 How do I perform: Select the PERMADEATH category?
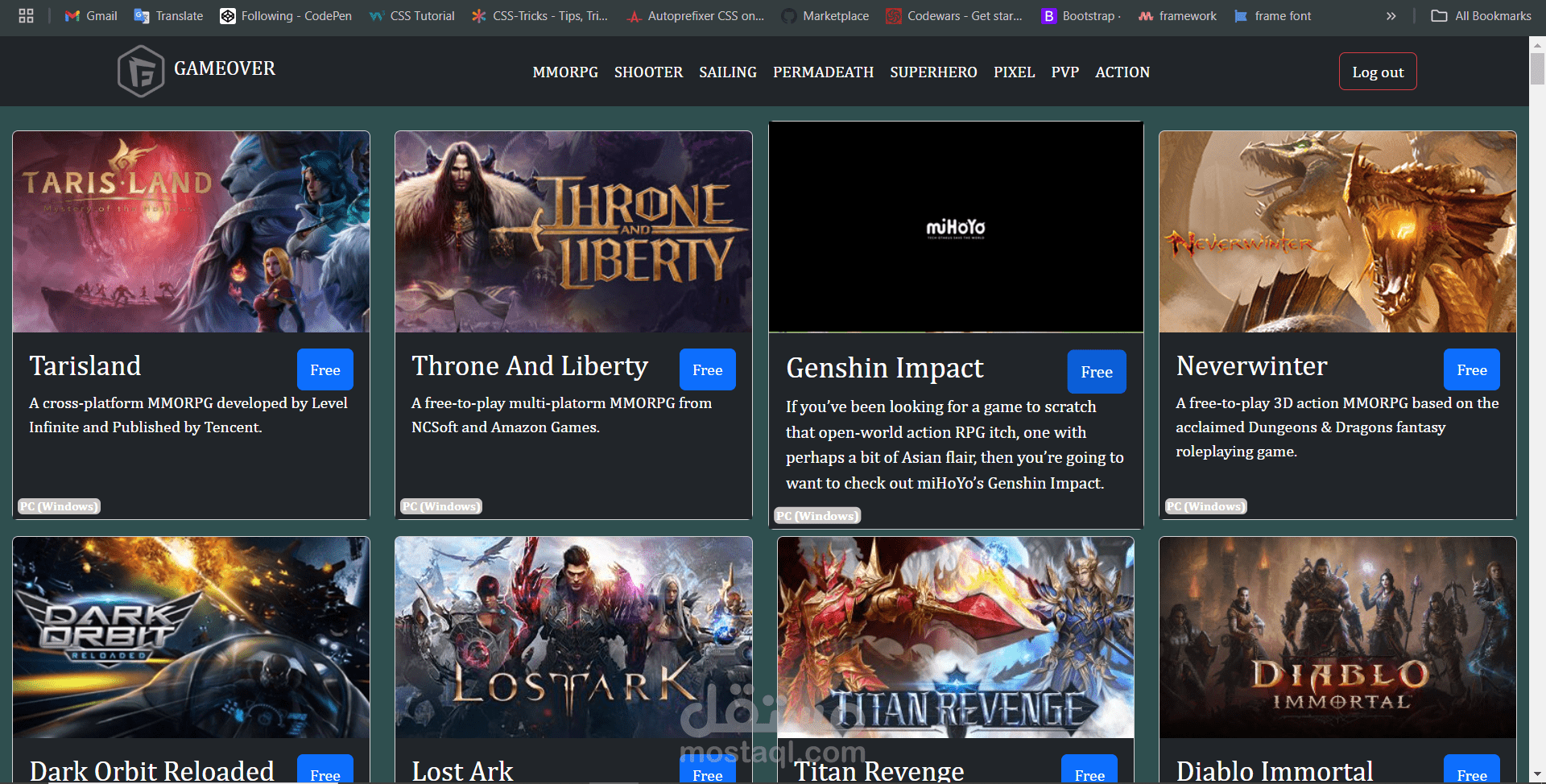pyautogui.click(x=823, y=72)
